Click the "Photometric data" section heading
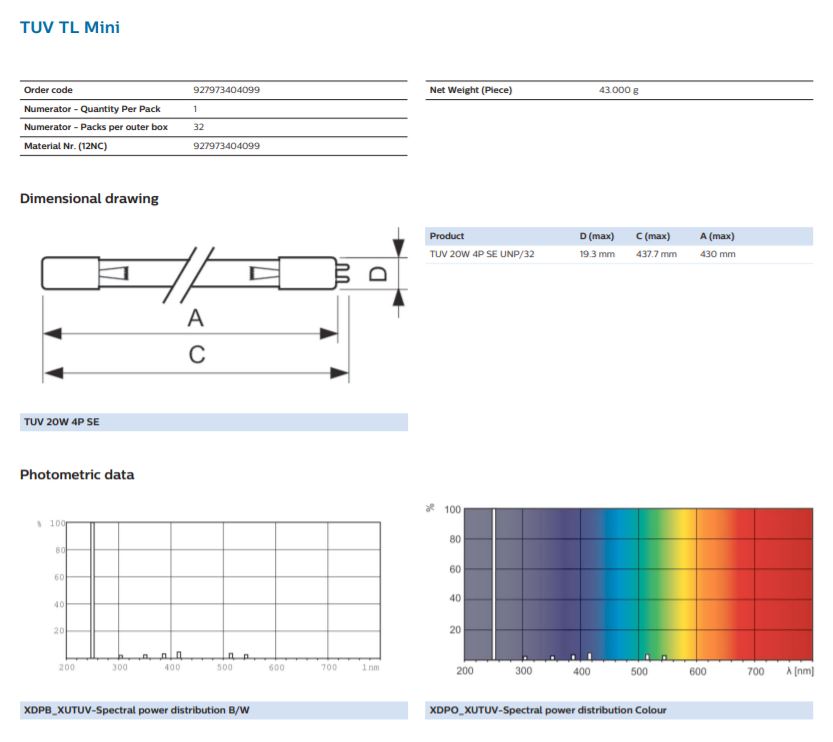 click(x=77, y=475)
